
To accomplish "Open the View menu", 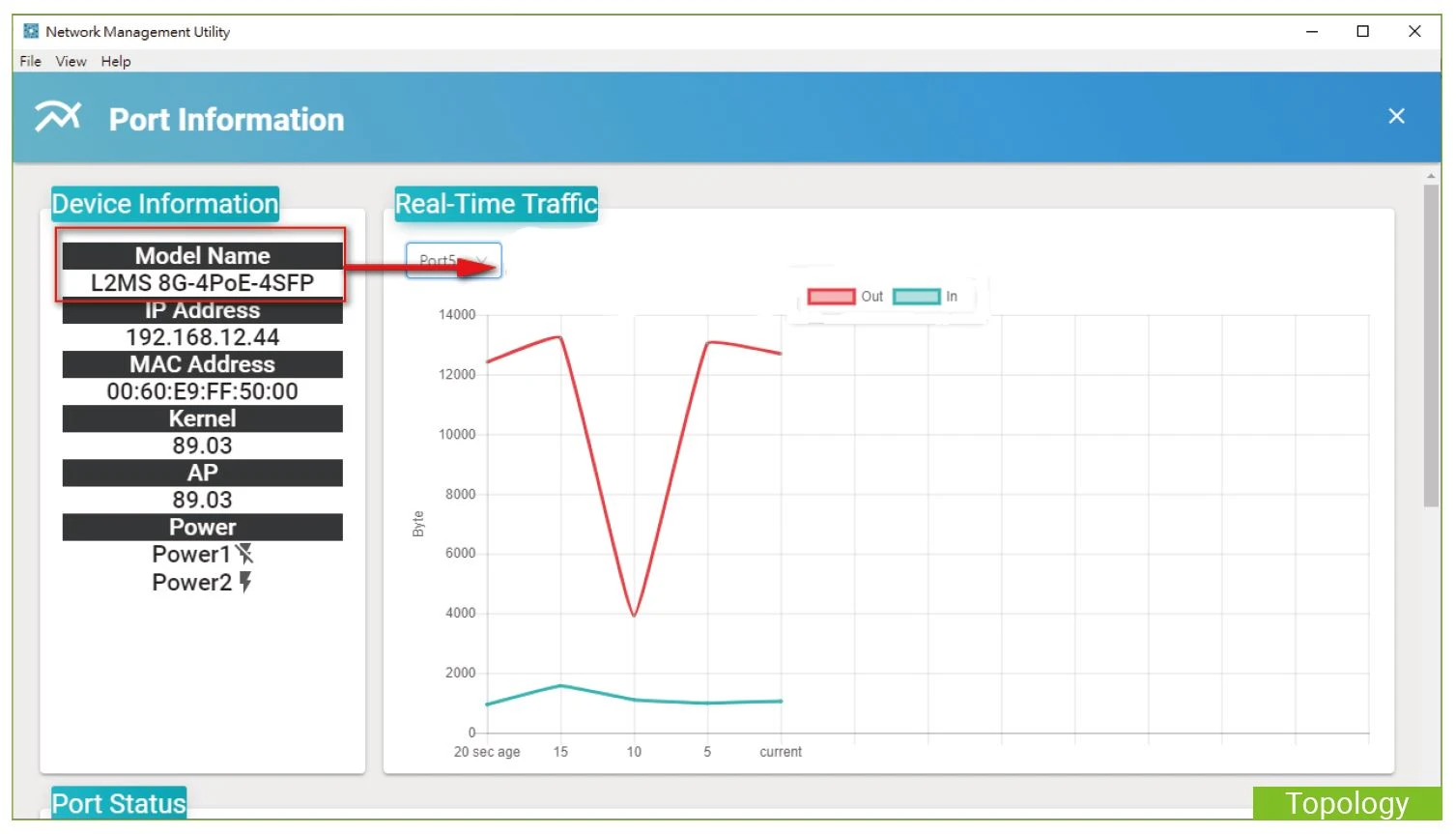I will (x=71, y=61).
